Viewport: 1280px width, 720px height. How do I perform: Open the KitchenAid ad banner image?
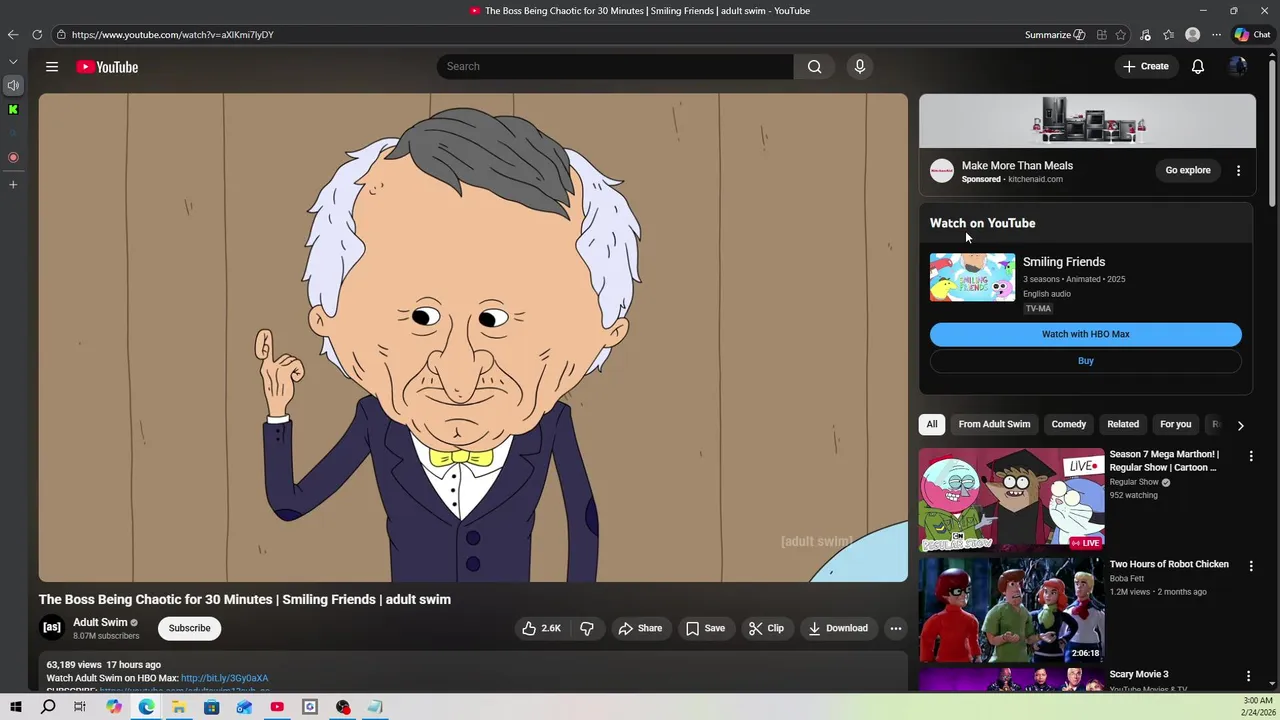click(1087, 121)
